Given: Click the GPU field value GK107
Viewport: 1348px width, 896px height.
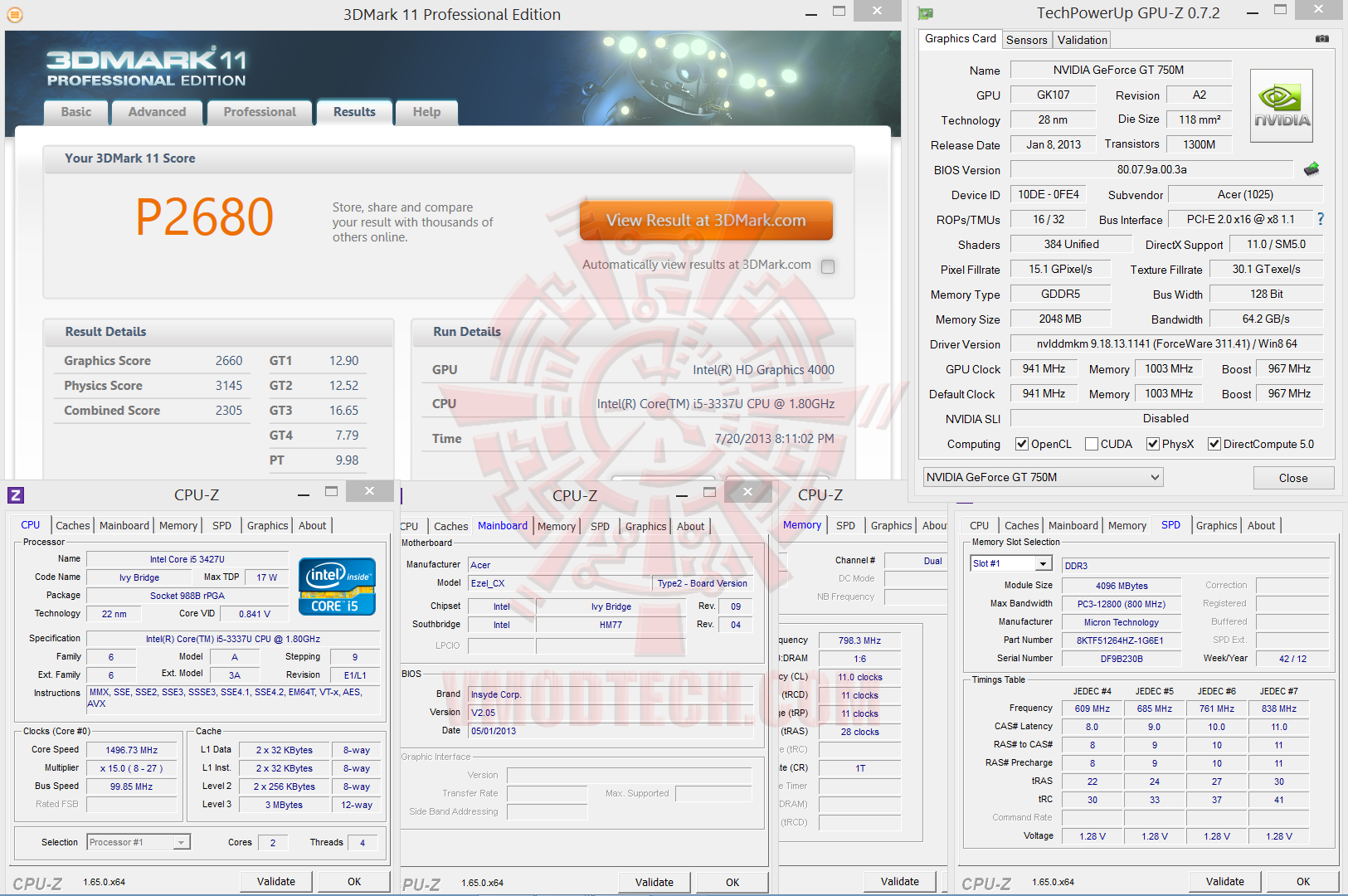Looking at the screenshot, I should pyautogui.click(x=1053, y=95).
